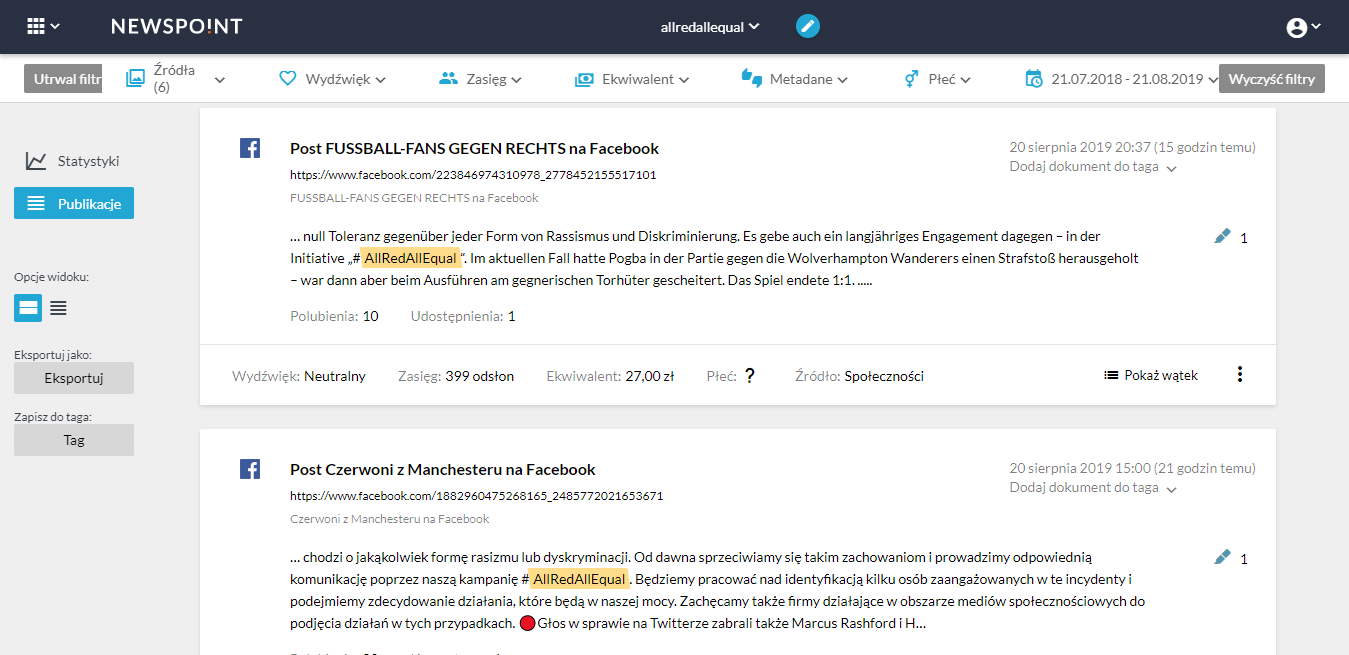Open the Publikacje section

[74, 203]
